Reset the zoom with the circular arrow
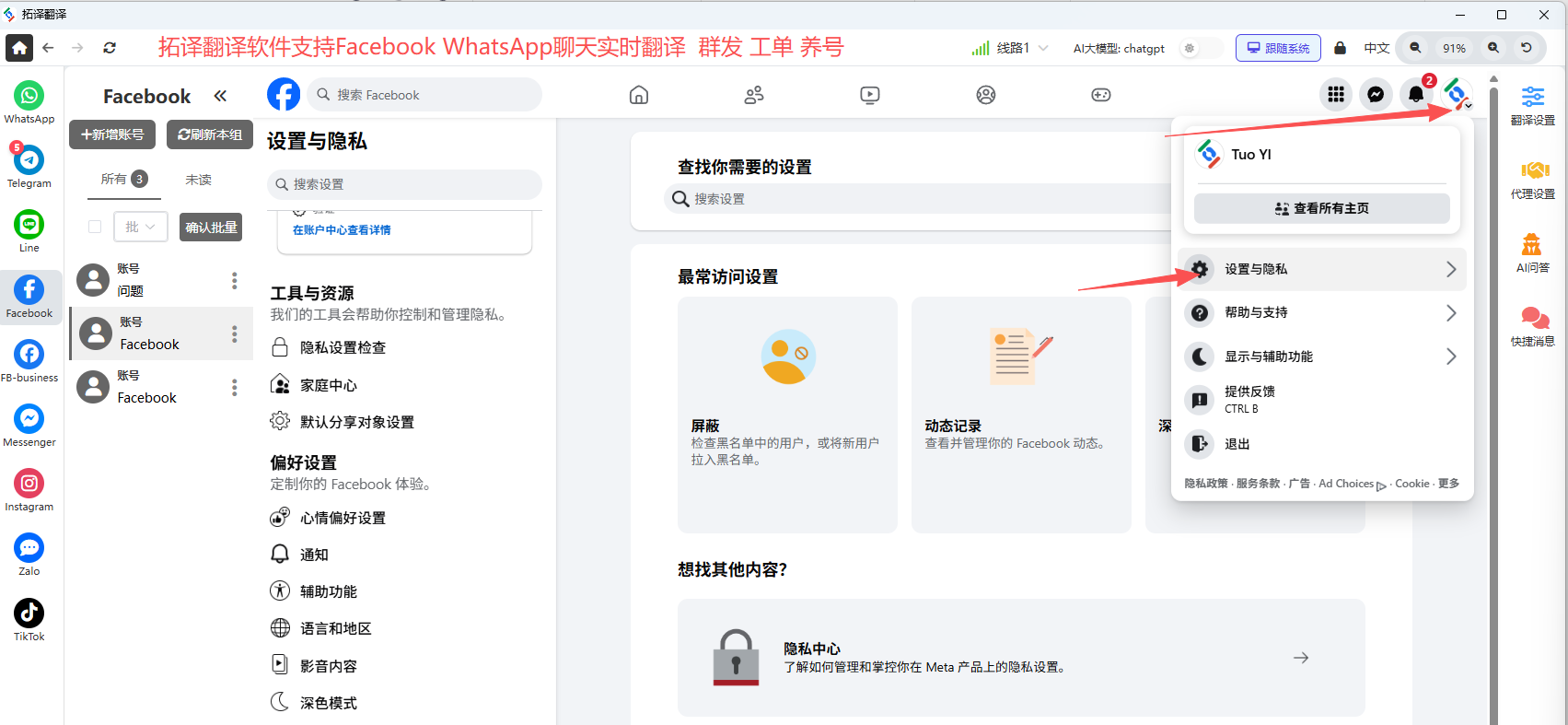This screenshot has height=725, width=1568. point(1527,48)
